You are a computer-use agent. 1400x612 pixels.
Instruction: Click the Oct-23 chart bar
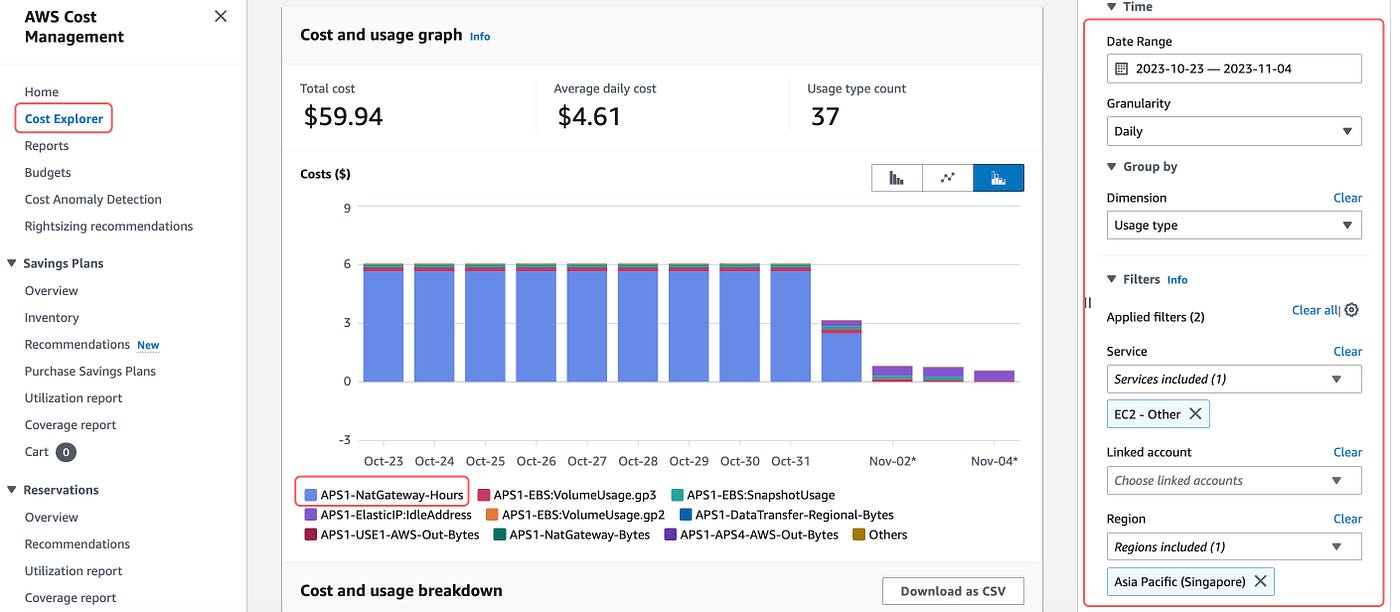coord(383,323)
